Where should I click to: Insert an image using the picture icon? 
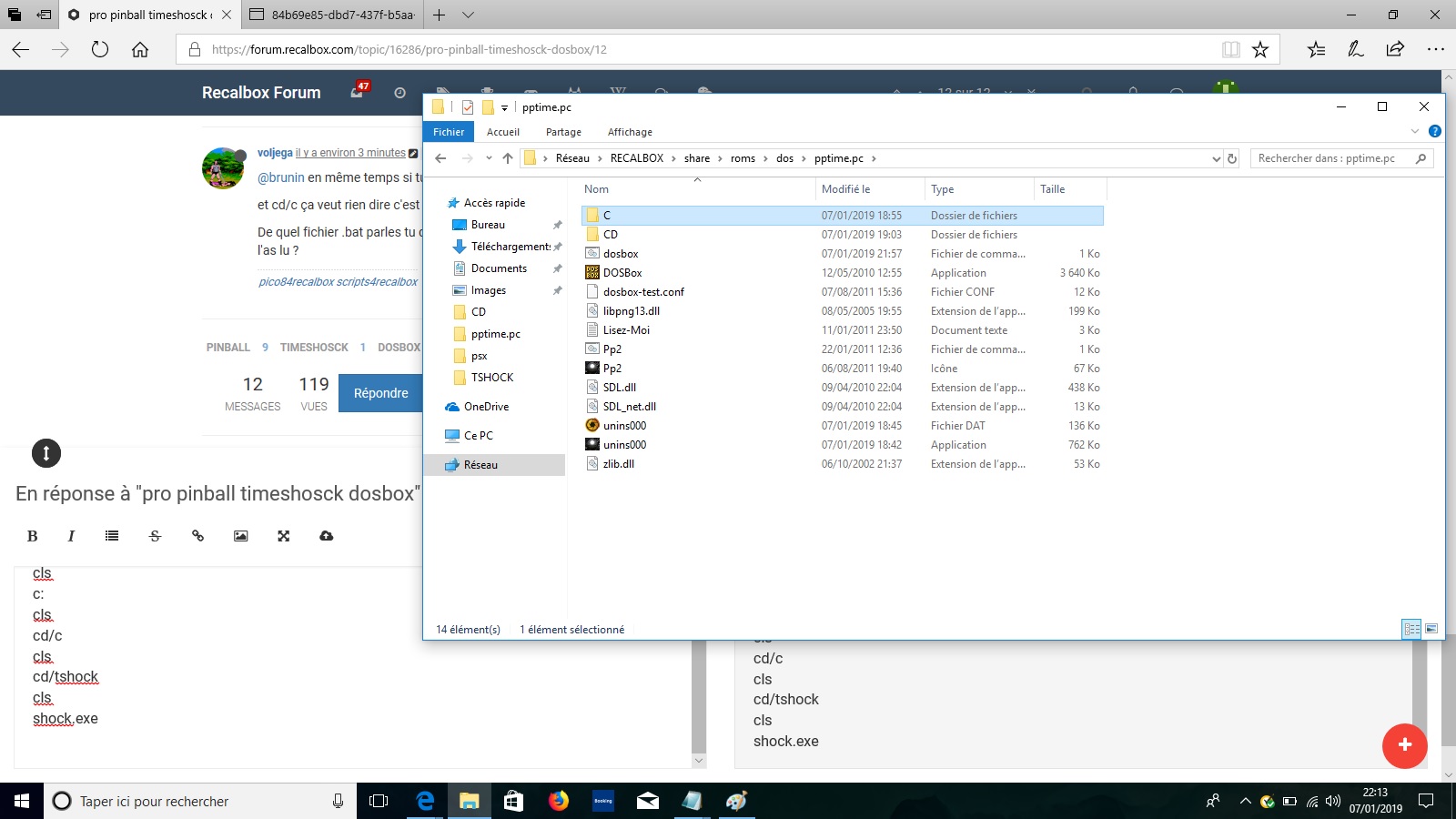240,536
